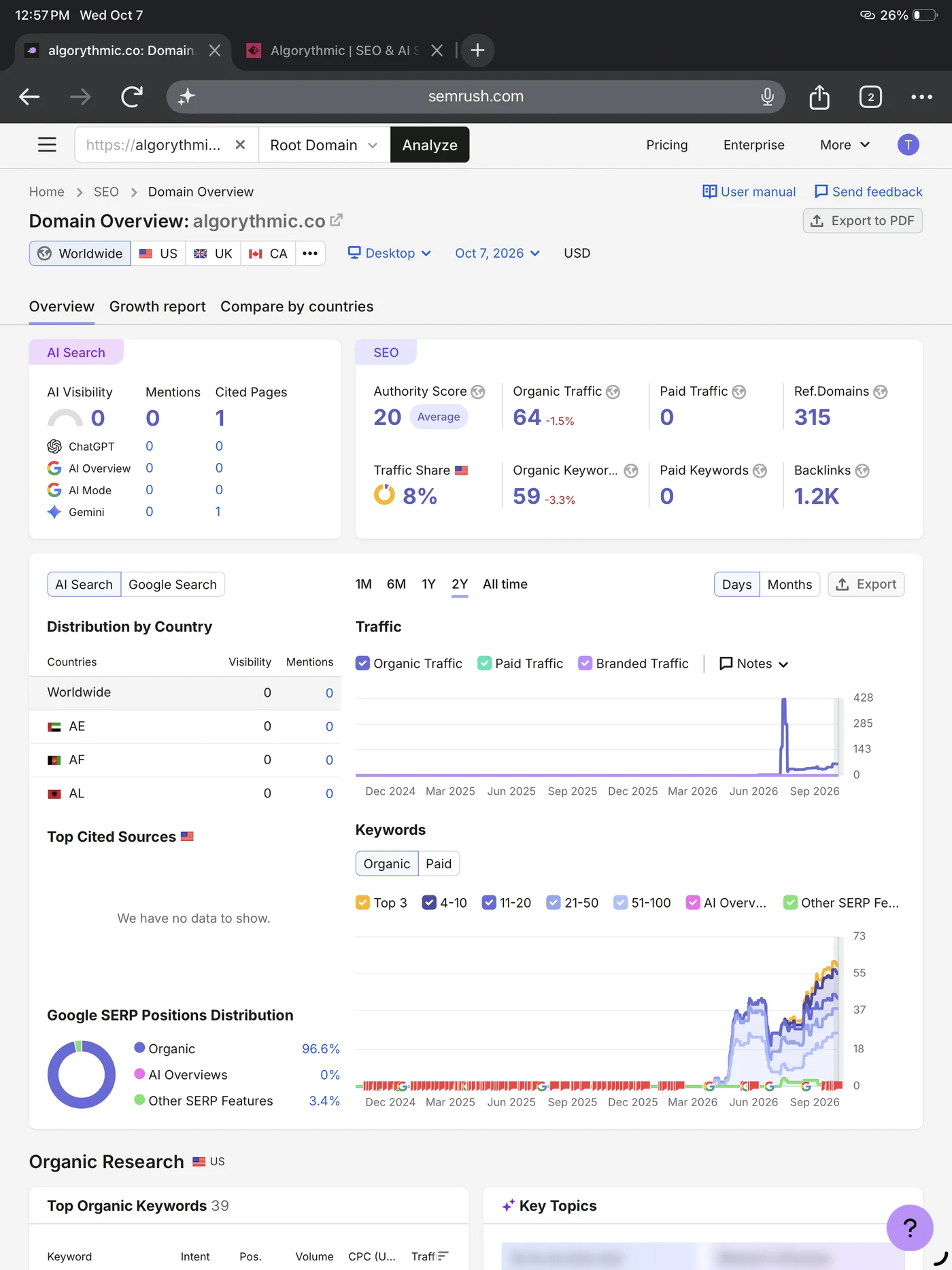Open the Oct 7, 2026 date dropdown
This screenshot has height=1270, width=952.
[x=497, y=253]
